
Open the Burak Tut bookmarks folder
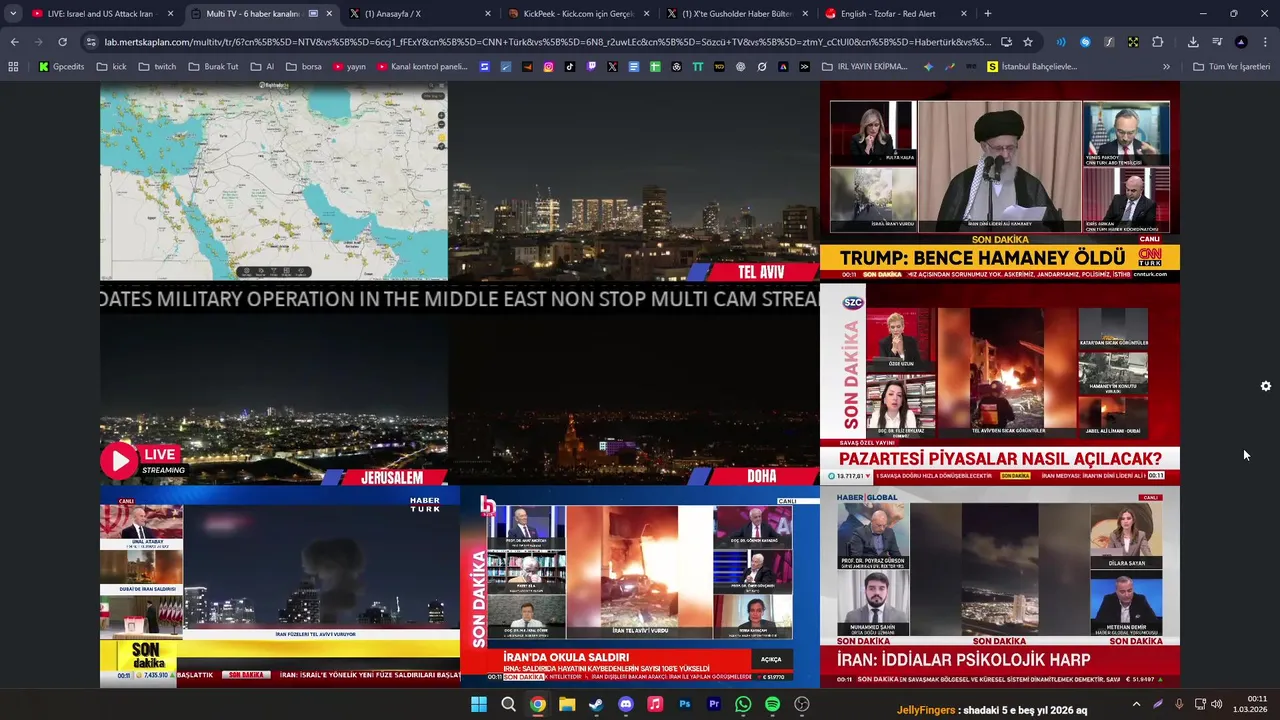coord(214,67)
